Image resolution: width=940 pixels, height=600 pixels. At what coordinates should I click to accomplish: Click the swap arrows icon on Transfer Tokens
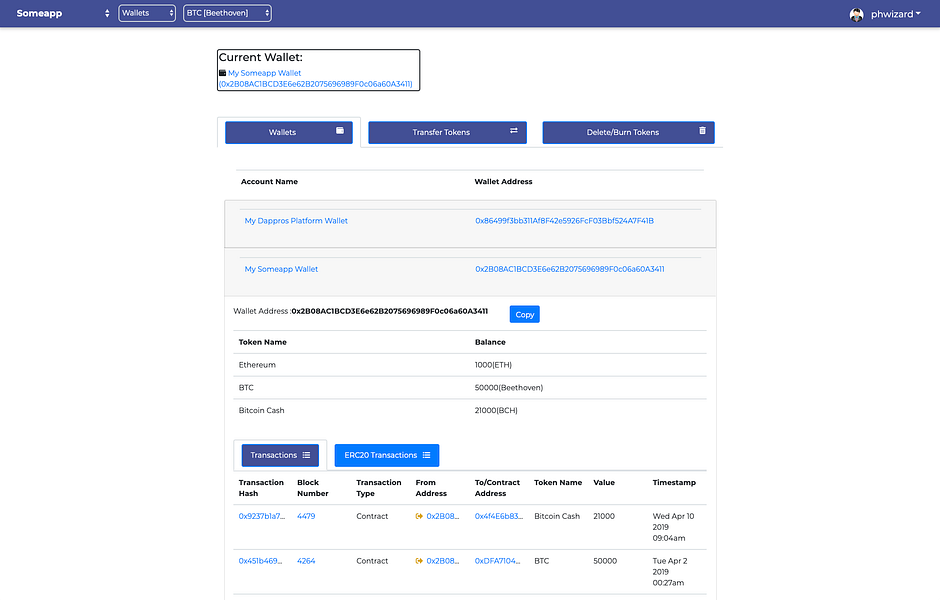click(514, 131)
